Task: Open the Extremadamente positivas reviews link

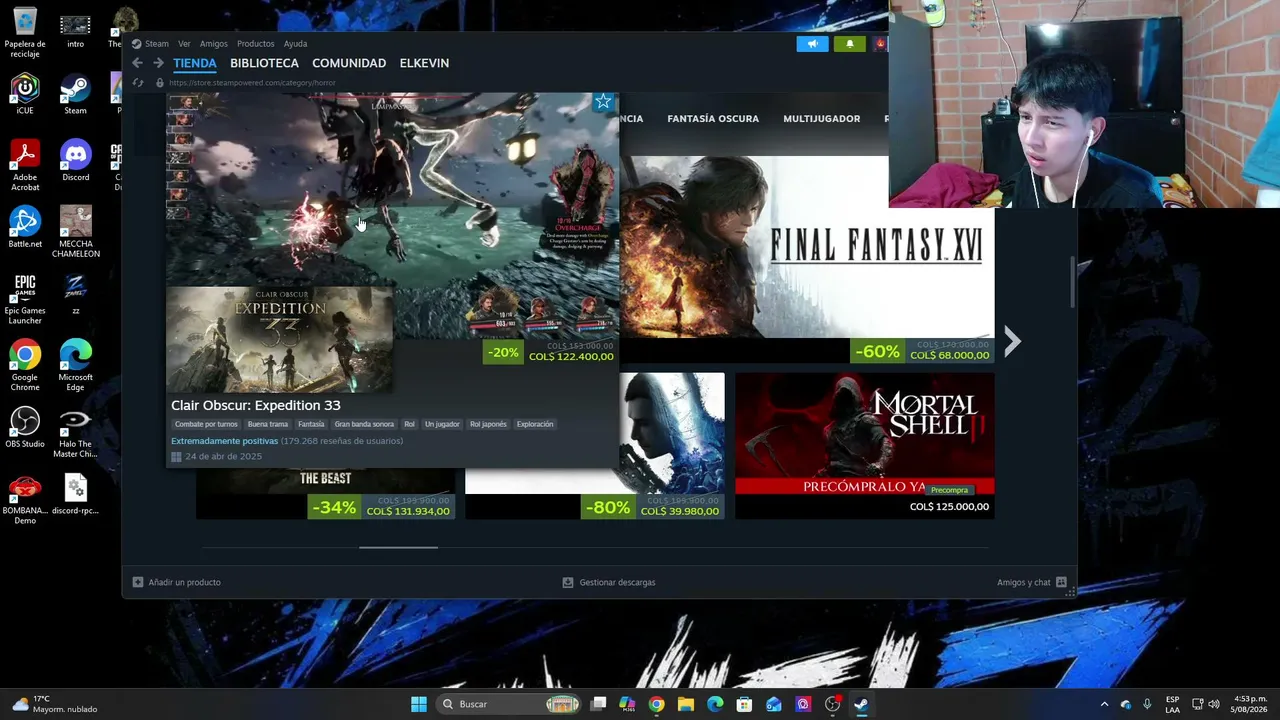Action: (x=224, y=441)
